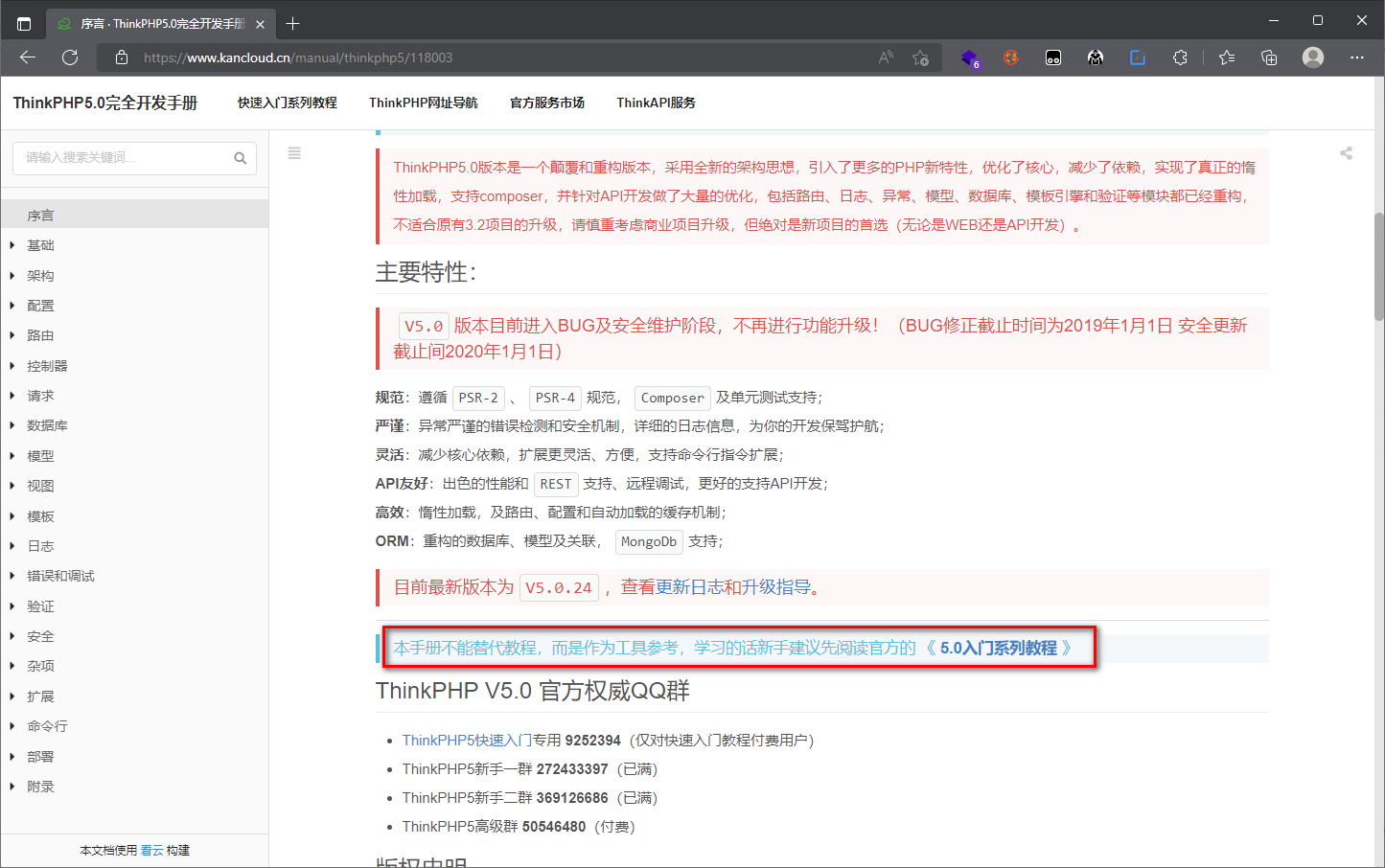Click the browser Favorites star icon
Screen dimensions: 1385x868
(x=1227, y=57)
